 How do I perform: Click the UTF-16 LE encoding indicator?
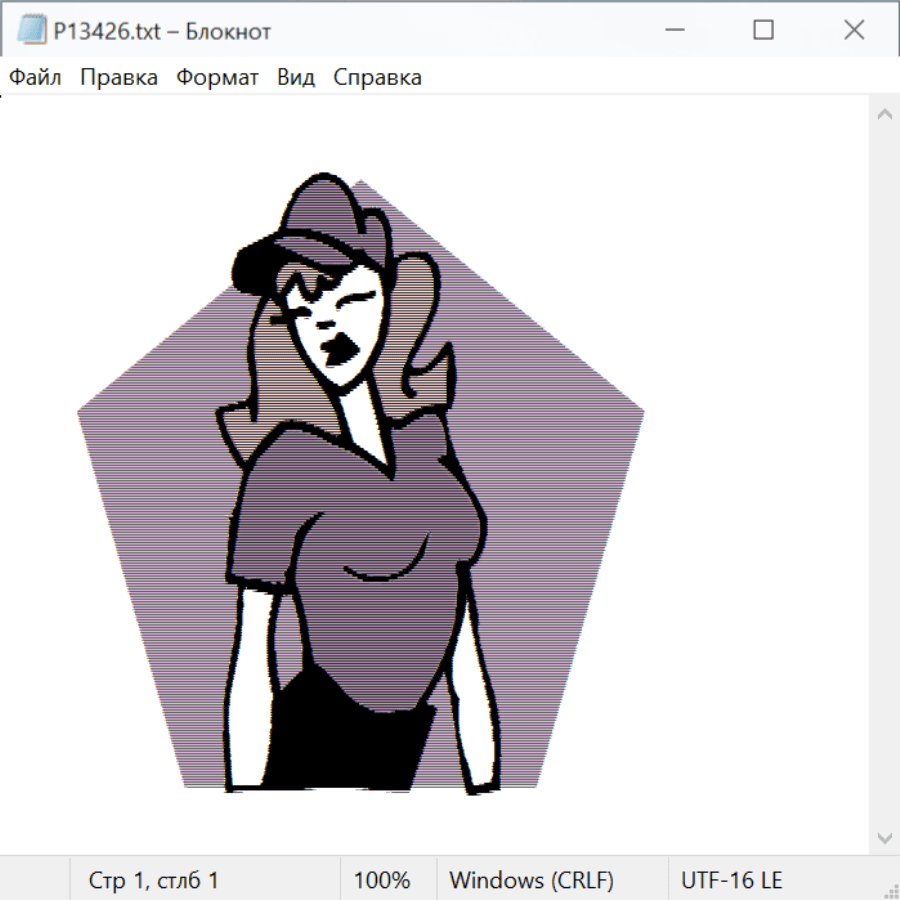[731, 880]
